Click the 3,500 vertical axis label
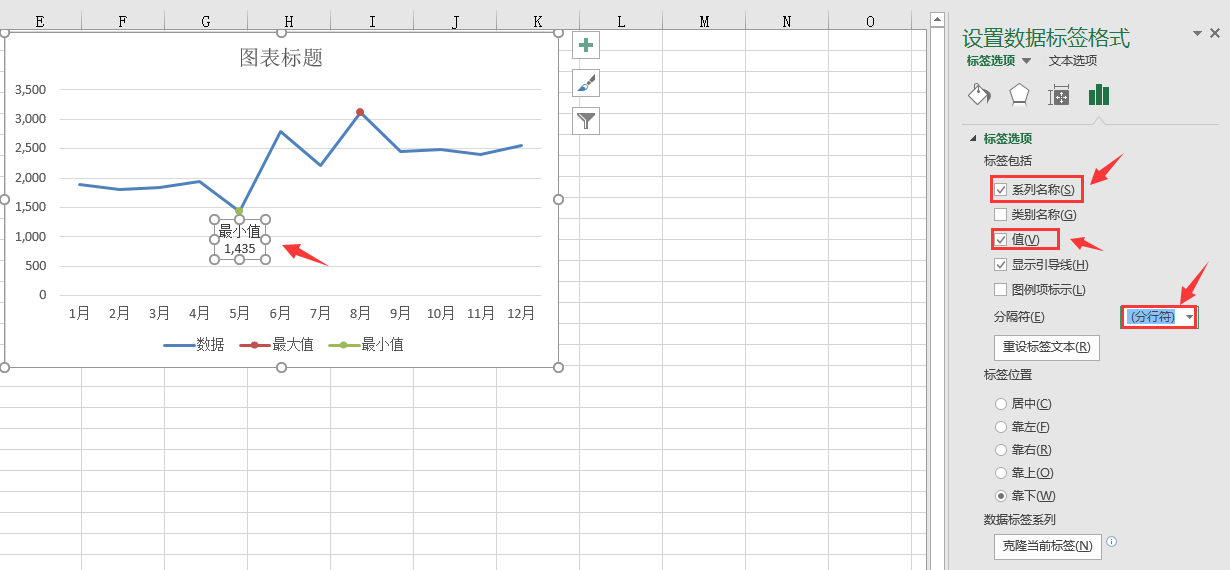This screenshot has width=1230, height=570. point(29,89)
